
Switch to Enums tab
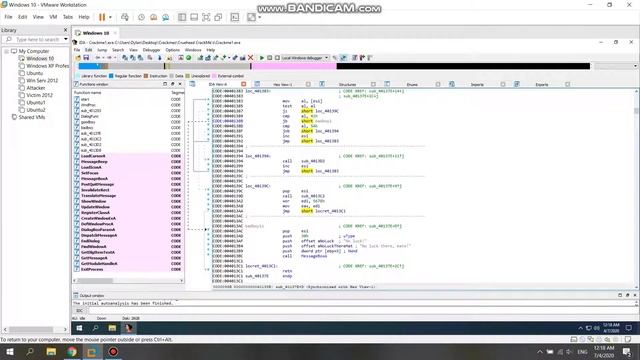pyautogui.click(x=412, y=84)
